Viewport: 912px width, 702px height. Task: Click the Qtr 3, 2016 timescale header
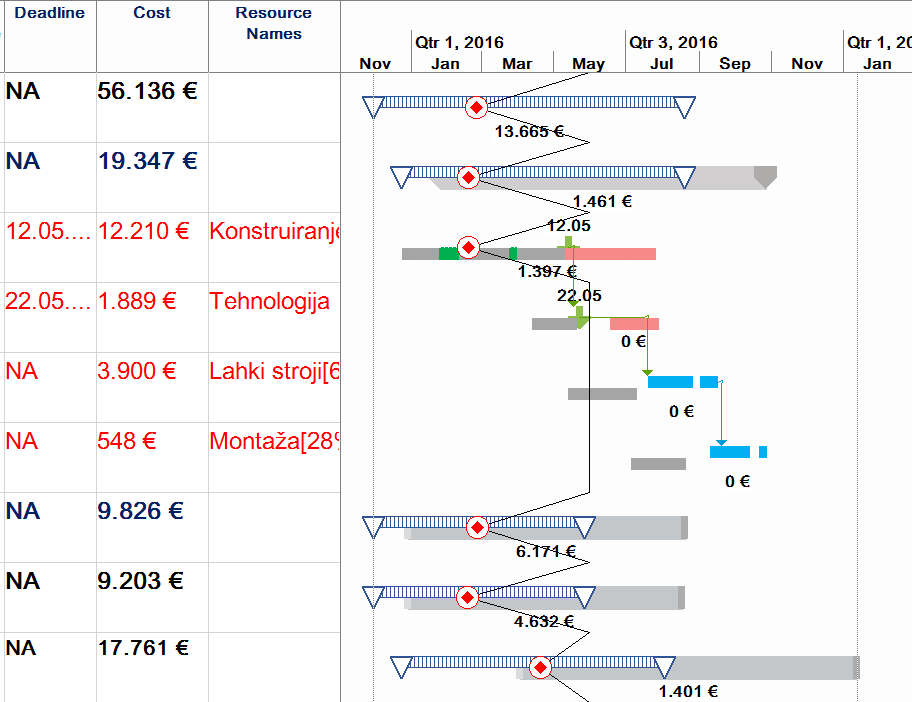(x=673, y=42)
